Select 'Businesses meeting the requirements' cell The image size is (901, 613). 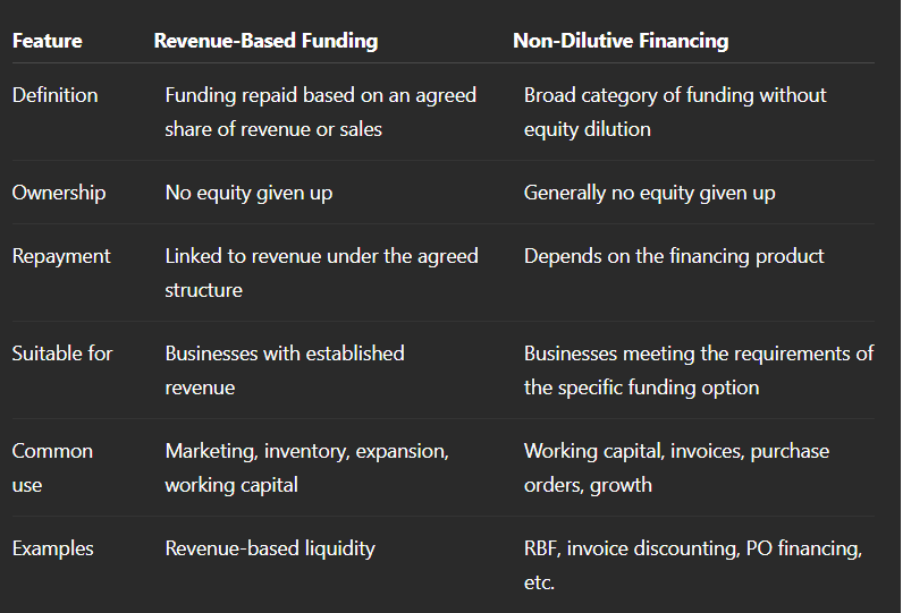tap(699, 371)
